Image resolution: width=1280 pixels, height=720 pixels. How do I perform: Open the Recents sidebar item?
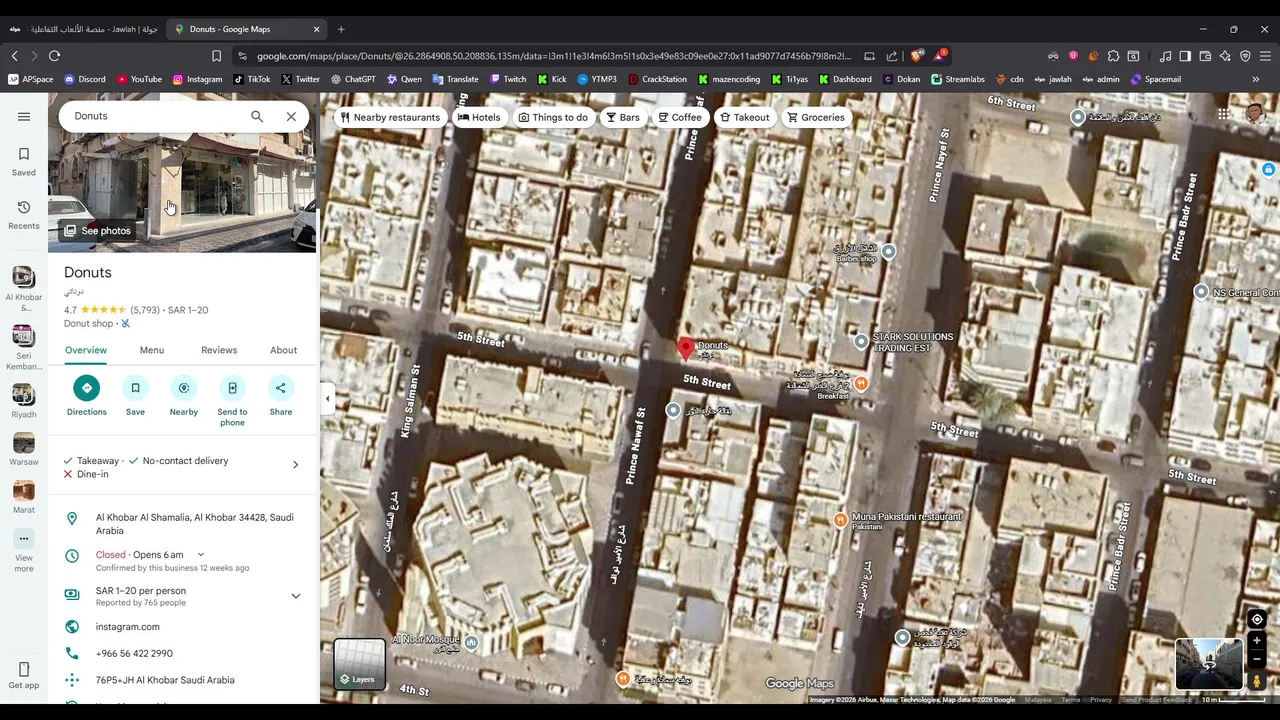point(24,214)
